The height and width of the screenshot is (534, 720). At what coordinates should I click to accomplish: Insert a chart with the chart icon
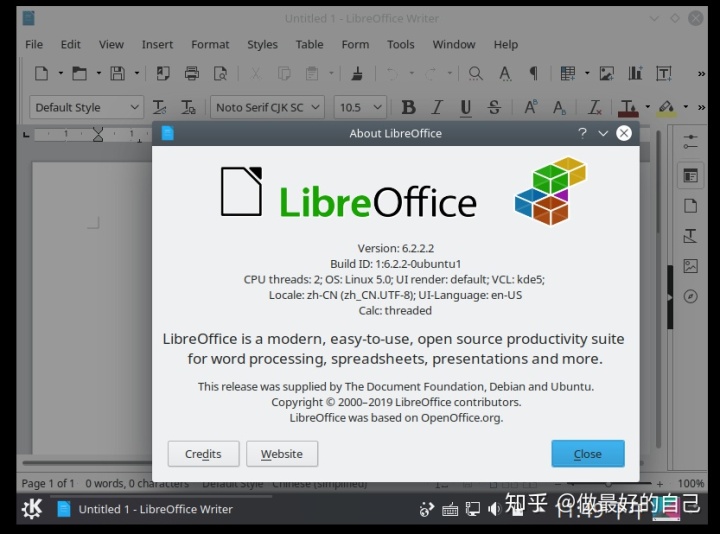coord(636,73)
